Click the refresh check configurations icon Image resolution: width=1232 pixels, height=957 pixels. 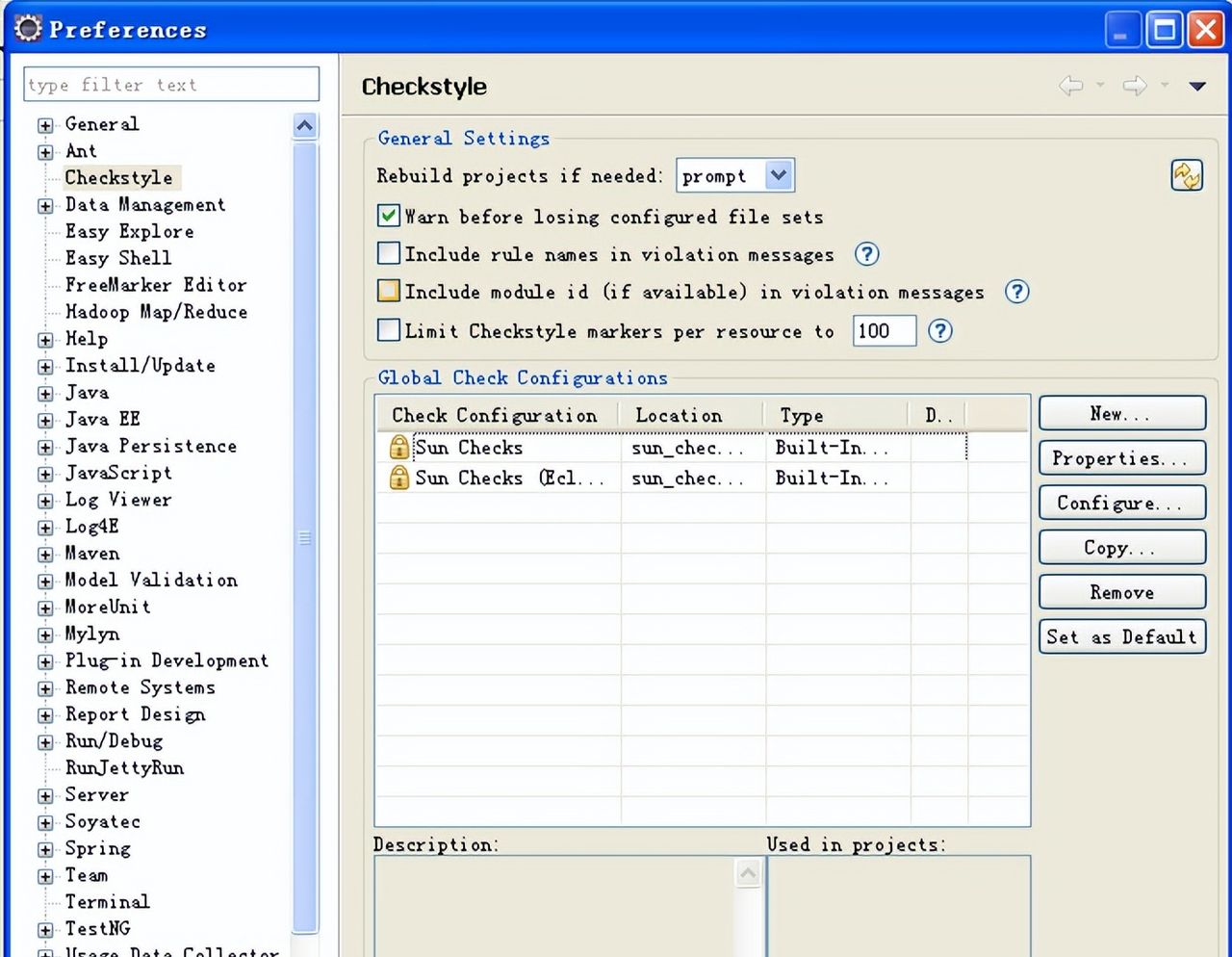(x=1187, y=175)
